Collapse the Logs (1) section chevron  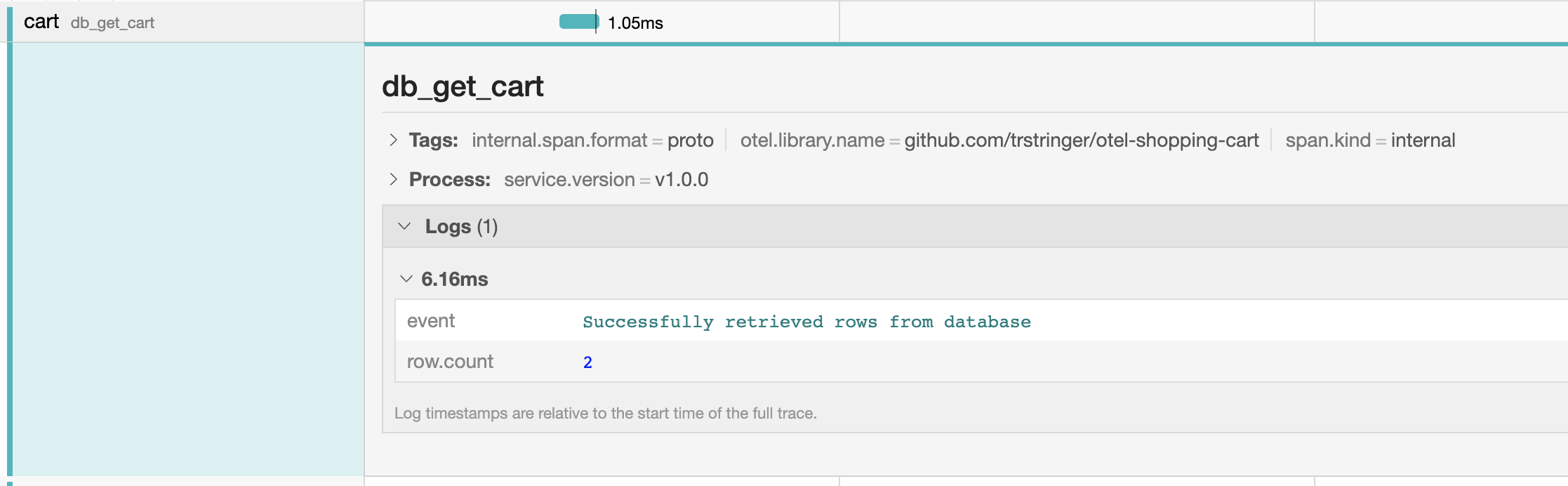click(x=404, y=227)
